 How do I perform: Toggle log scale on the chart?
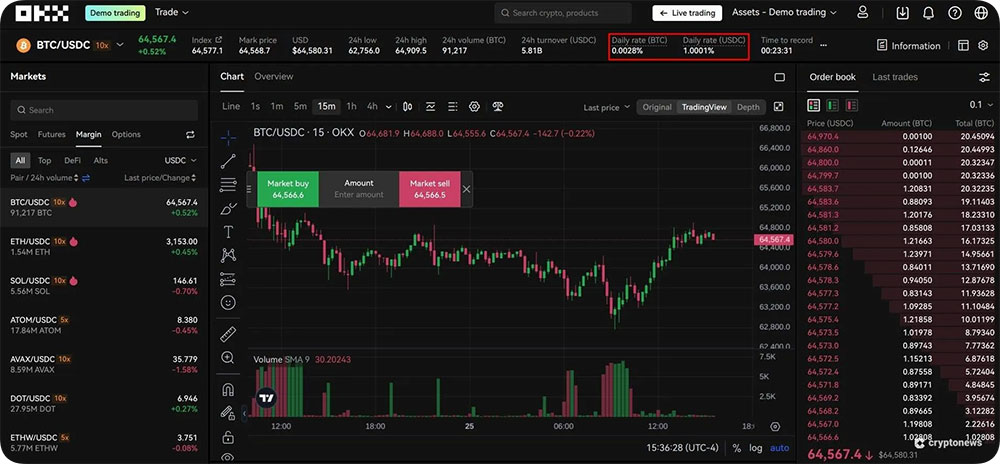pos(757,448)
